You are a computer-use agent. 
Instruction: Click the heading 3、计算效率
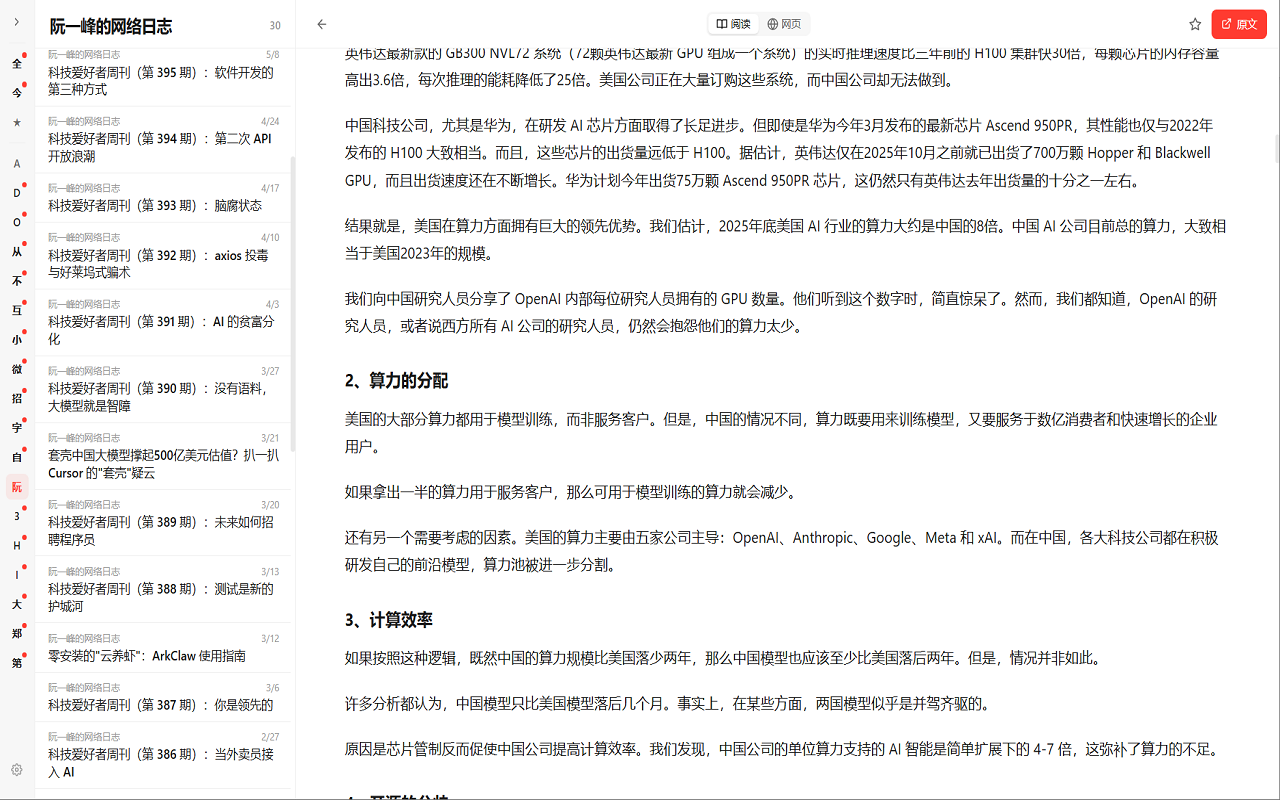click(388, 620)
